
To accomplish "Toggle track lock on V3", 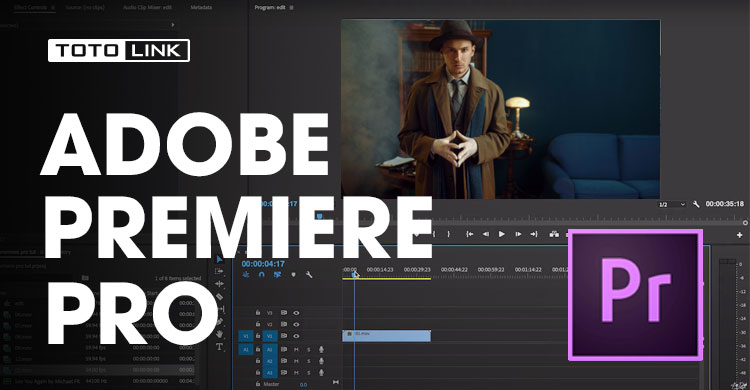I will (258, 313).
